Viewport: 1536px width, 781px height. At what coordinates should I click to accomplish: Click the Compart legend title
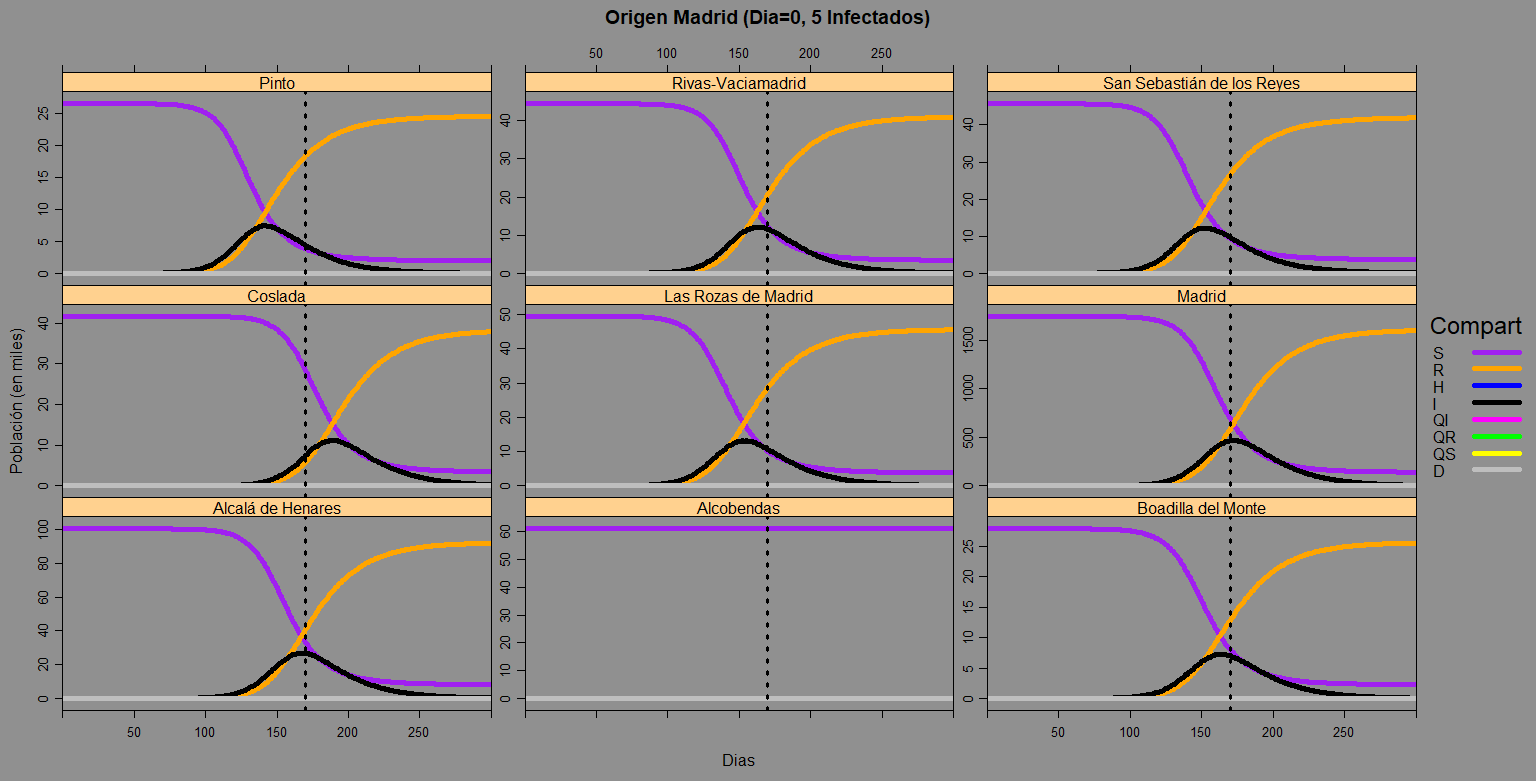(1475, 326)
